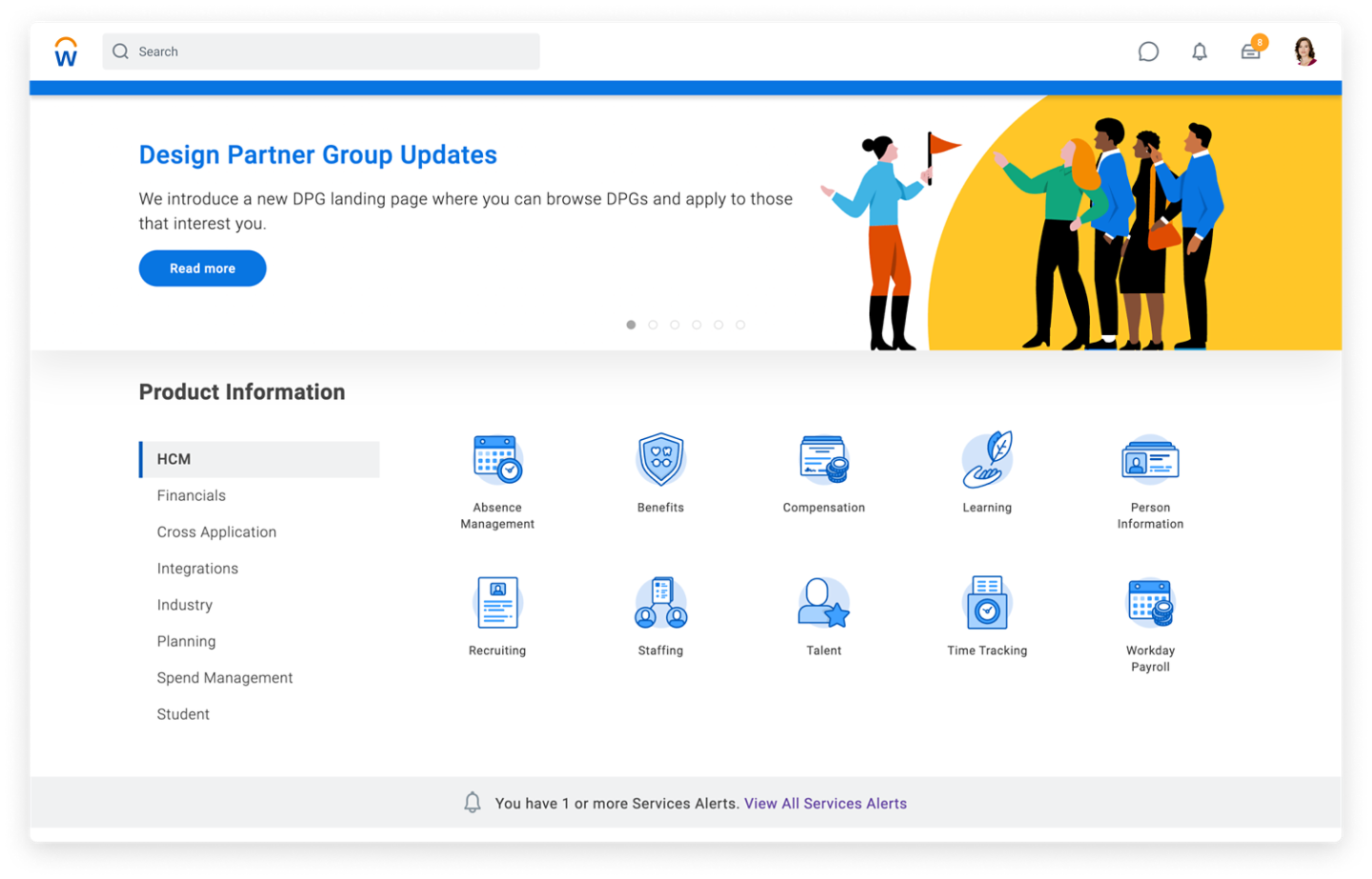Open the Absence Management product icon
Image resolution: width=1372 pixels, height=879 pixels.
point(496,459)
